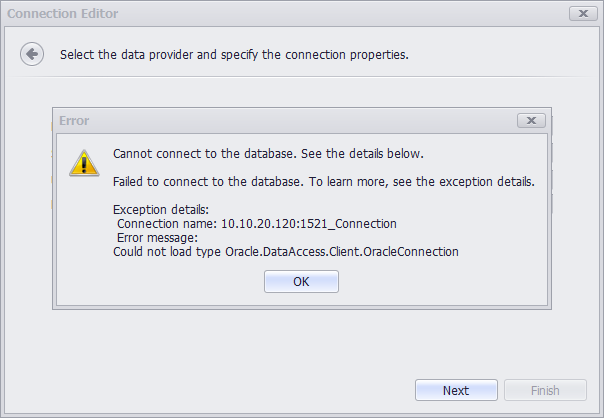604x418 pixels.
Task: Click 'Select the data provider' instruction text
Action: [126, 55]
